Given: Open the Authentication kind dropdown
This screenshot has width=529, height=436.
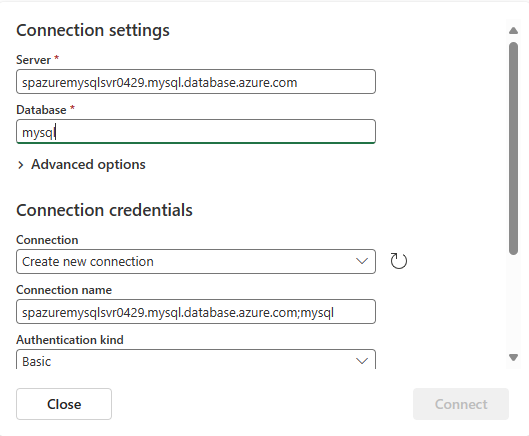Looking at the screenshot, I should [x=196, y=360].
